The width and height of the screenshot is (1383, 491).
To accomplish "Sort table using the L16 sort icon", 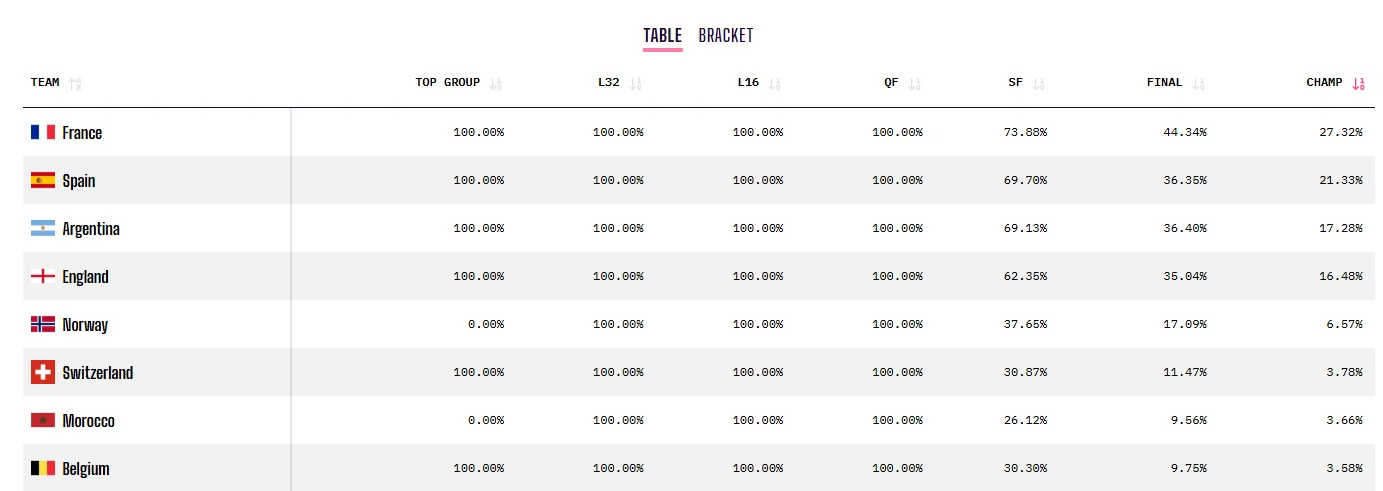I will (775, 84).
